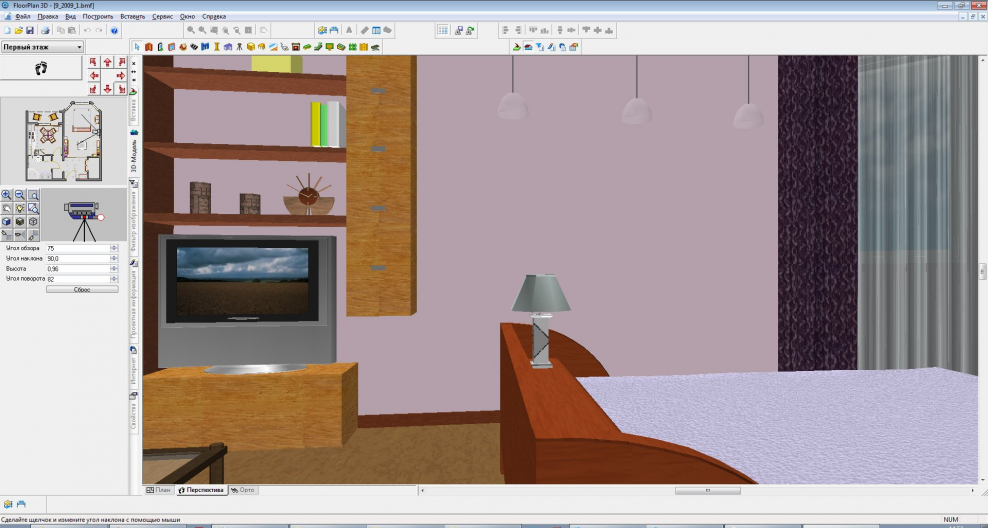Open a file with the folder icon

click(x=18, y=30)
